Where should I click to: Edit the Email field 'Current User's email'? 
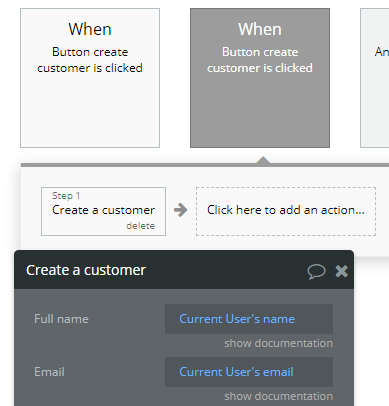click(x=249, y=372)
